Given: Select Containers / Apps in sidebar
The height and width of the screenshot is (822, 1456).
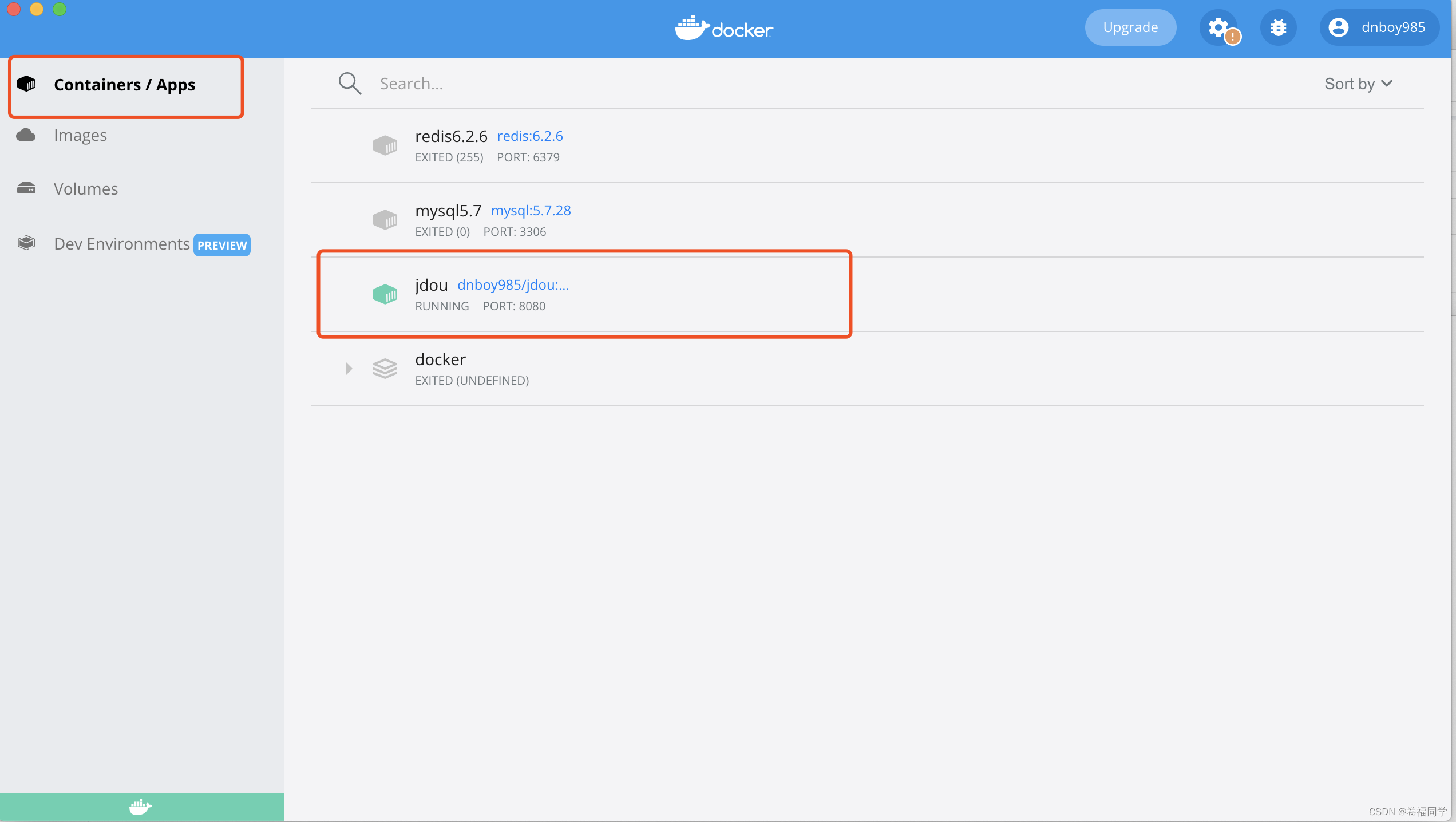Looking at the screenshot, I should [124, 85].
